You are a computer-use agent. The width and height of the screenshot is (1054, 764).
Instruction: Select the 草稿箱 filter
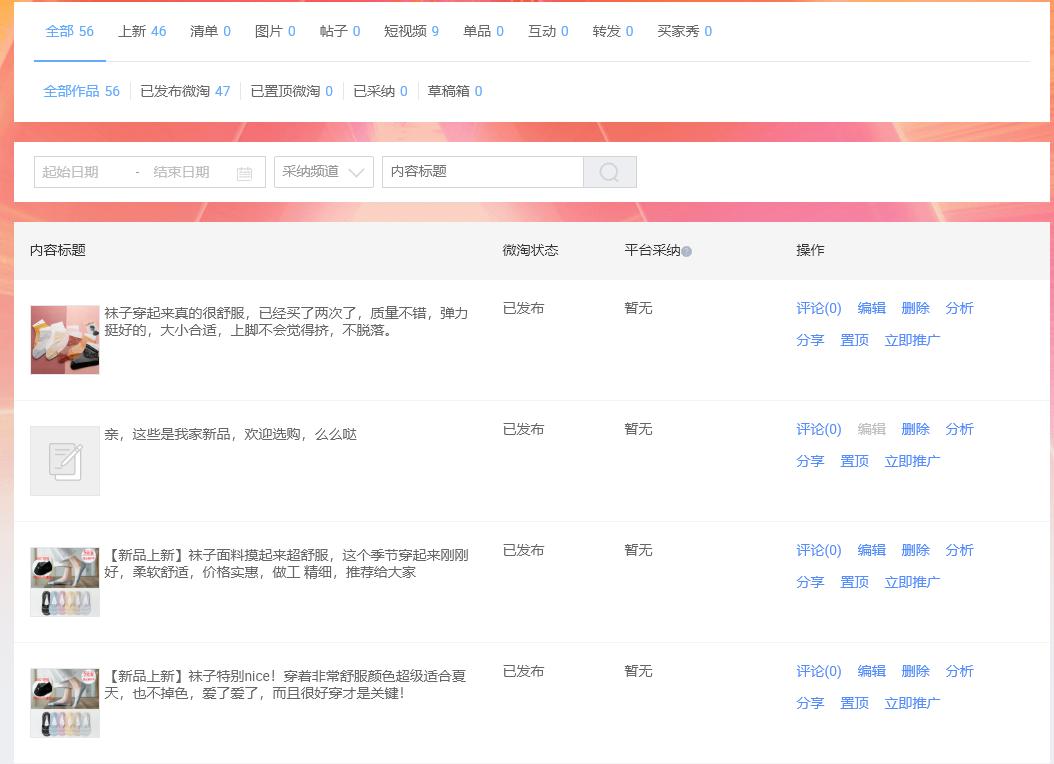coord(448,91)
